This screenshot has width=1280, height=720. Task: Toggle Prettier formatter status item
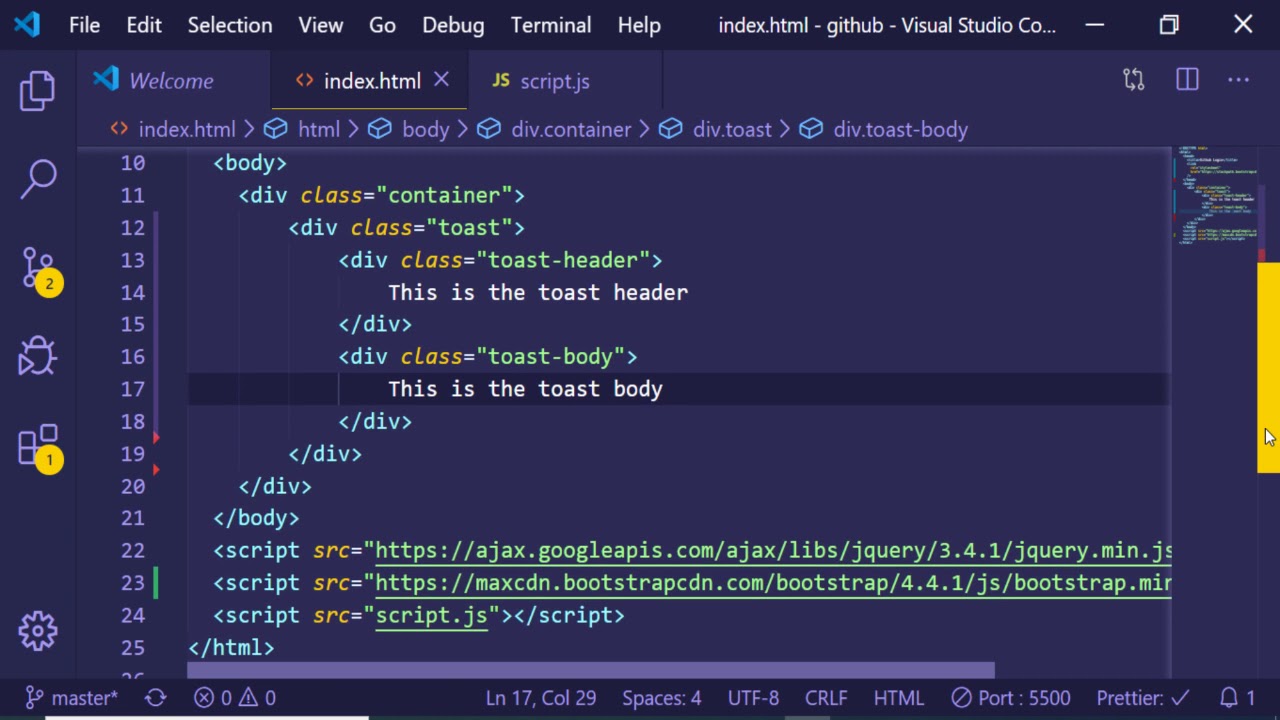coord(1142,698)
